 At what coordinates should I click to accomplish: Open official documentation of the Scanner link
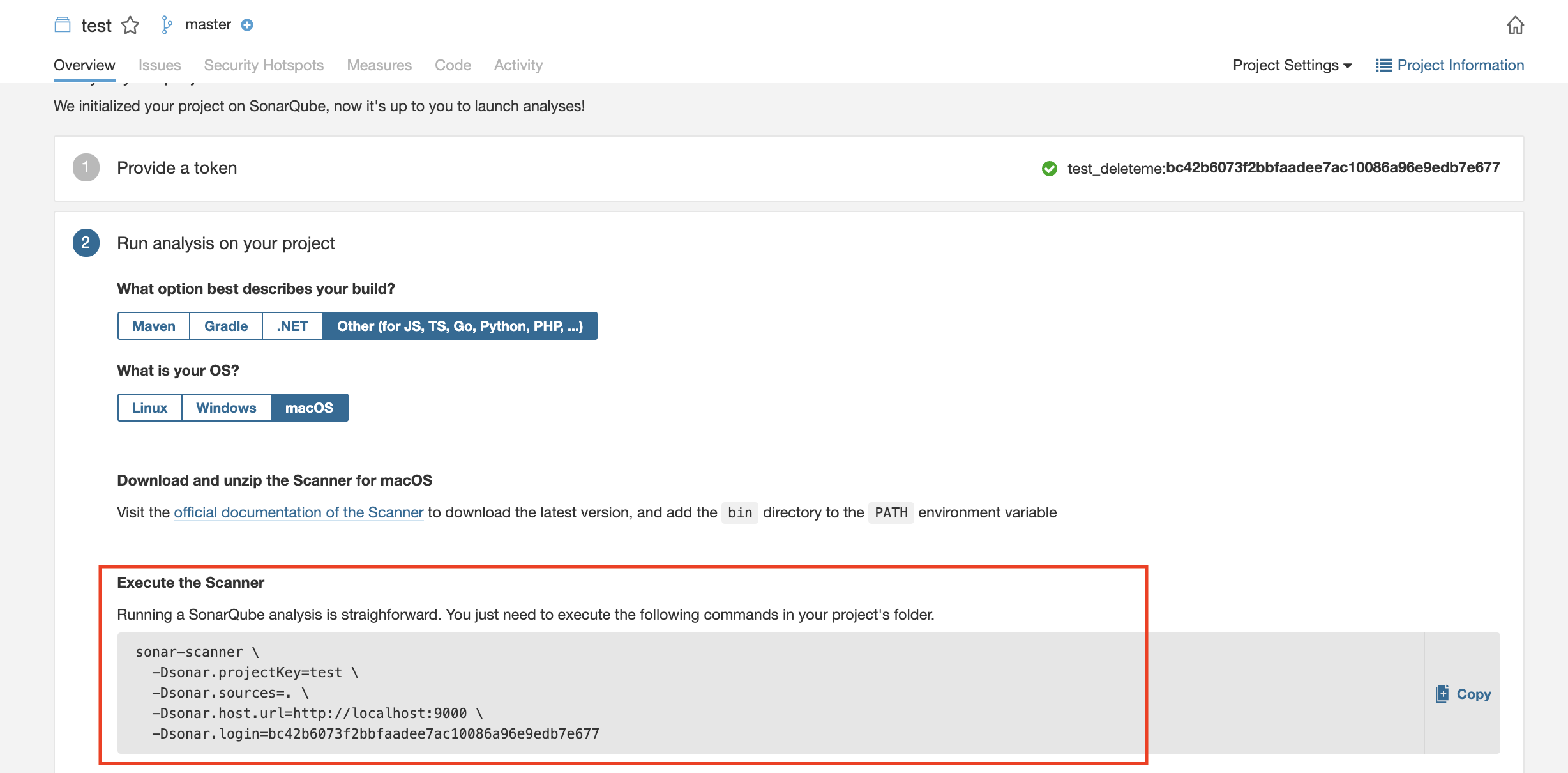(299, 512)
